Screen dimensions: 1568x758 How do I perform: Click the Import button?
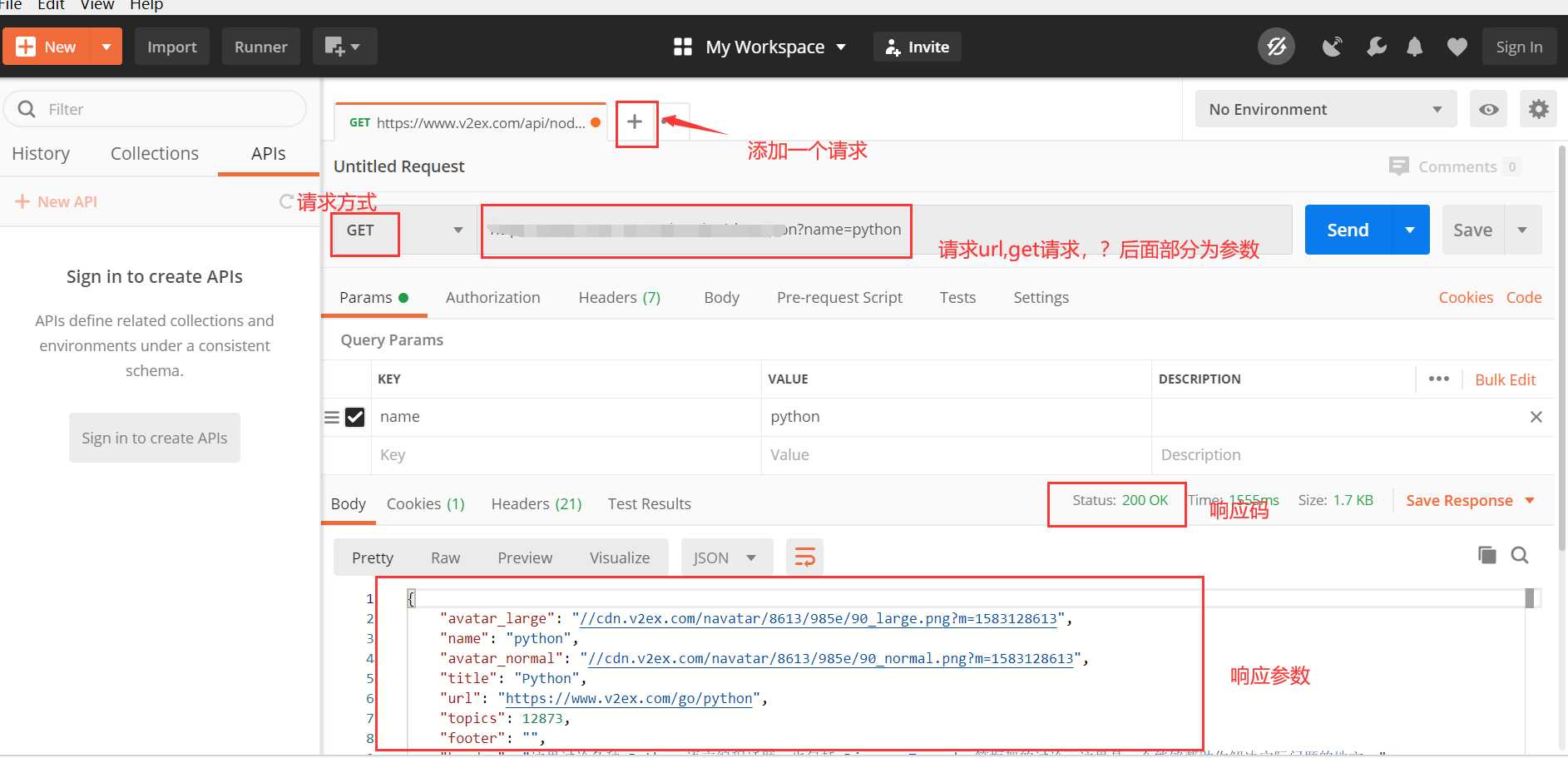(172, 47)
